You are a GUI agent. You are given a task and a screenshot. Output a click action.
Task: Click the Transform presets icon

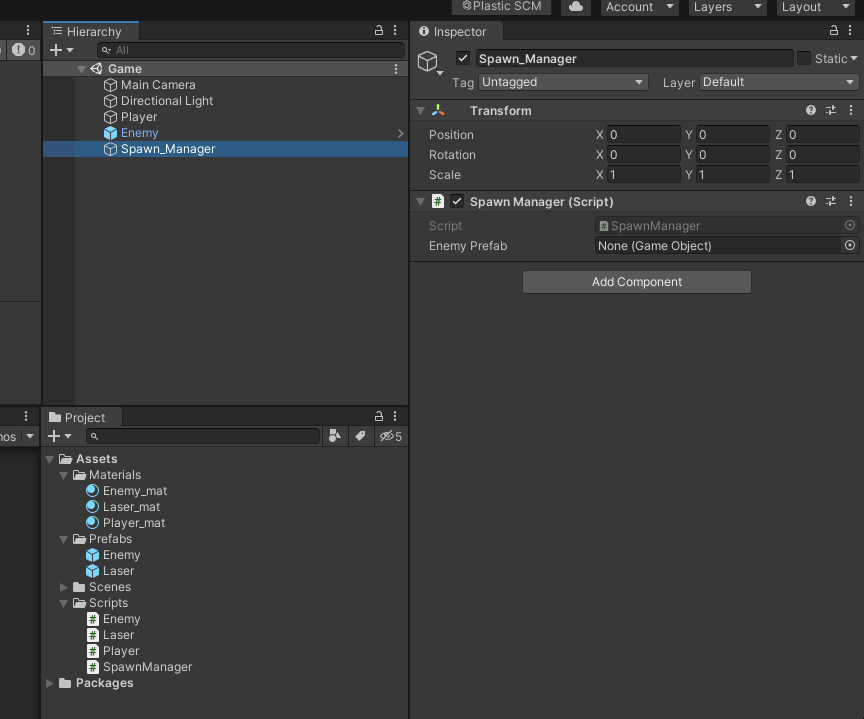(x=831, y=110)
